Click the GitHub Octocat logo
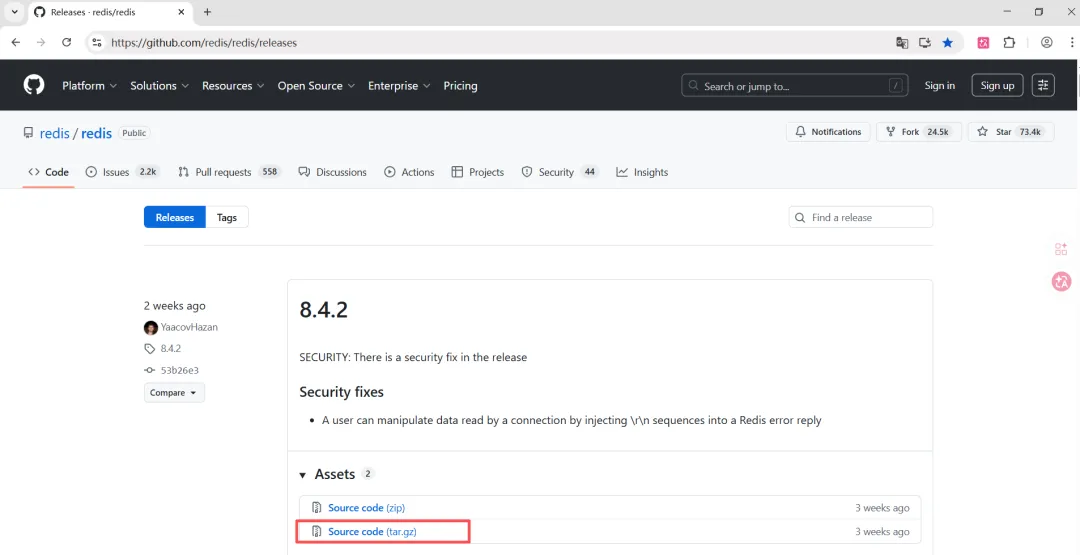The image size is (1080, 555). coord(34,85)
